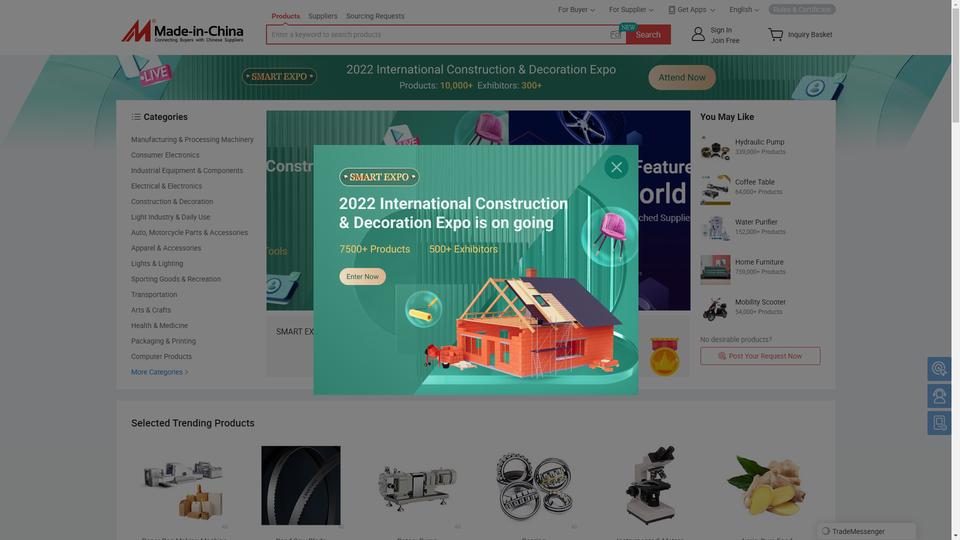Open the Hydraulic Pump product thumbnail
Image resolution: width=960 pixels, height=540 pixels.
715,148
